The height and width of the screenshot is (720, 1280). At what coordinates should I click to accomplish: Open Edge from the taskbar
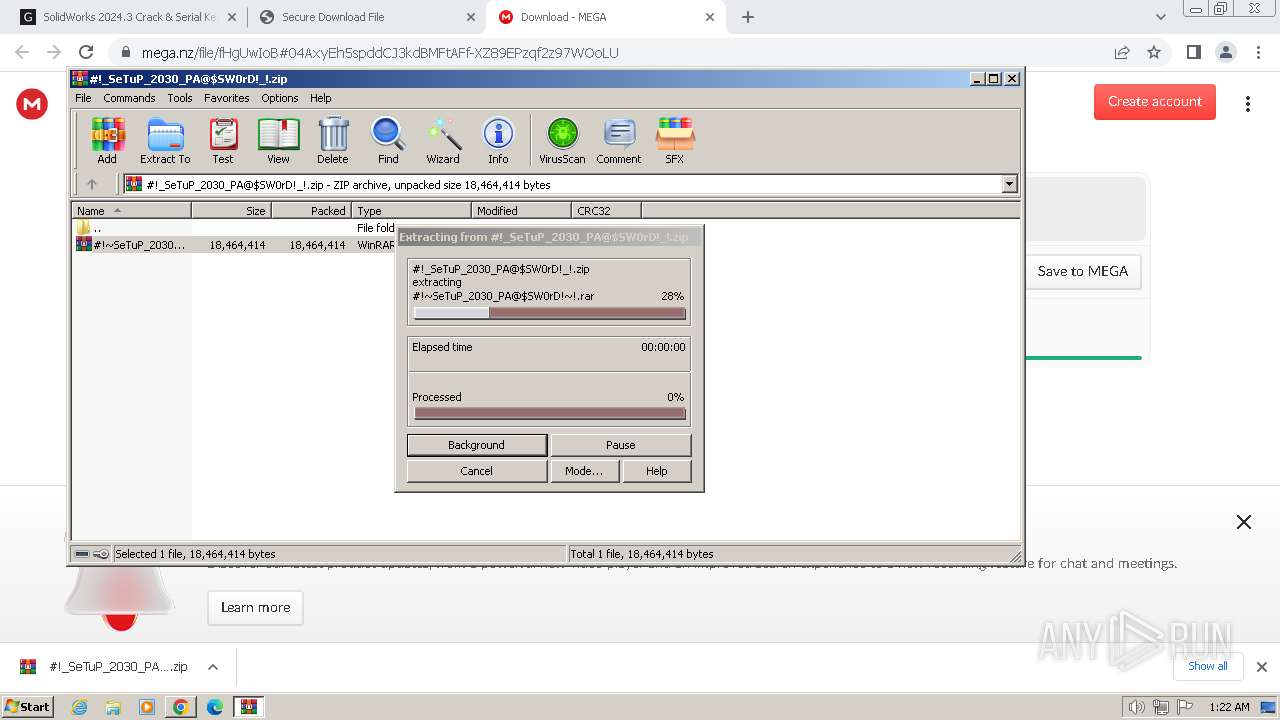point(215,707)
